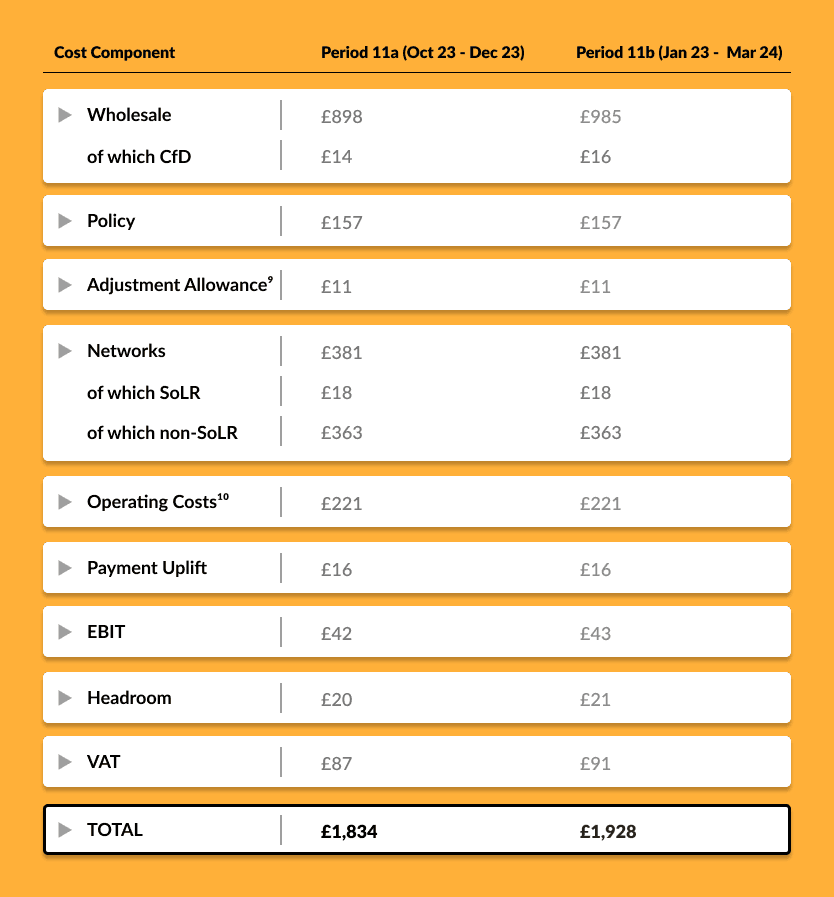Open footnote 9 on Adjustment Allowance
Viewport: 834px width, 897px height.
pos(270,279)
